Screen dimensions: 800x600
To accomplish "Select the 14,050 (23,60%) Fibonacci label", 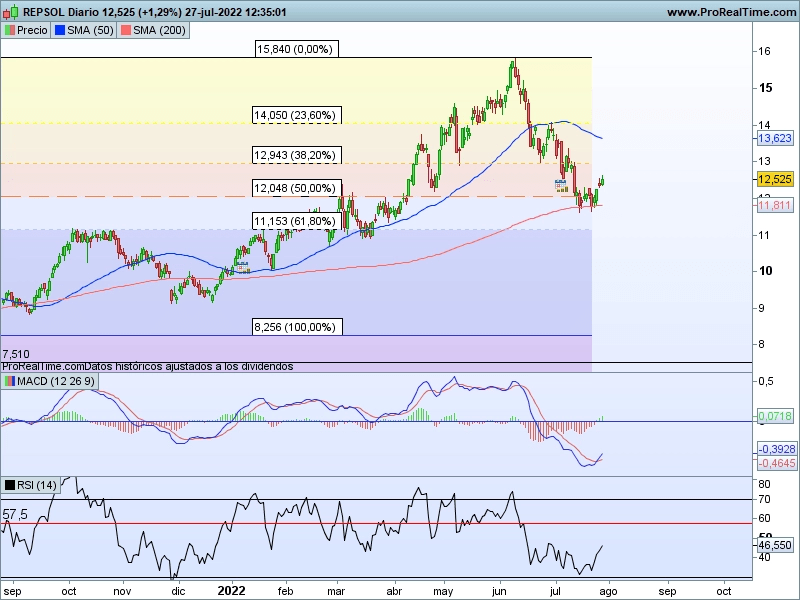I will [x=295, y=115].
